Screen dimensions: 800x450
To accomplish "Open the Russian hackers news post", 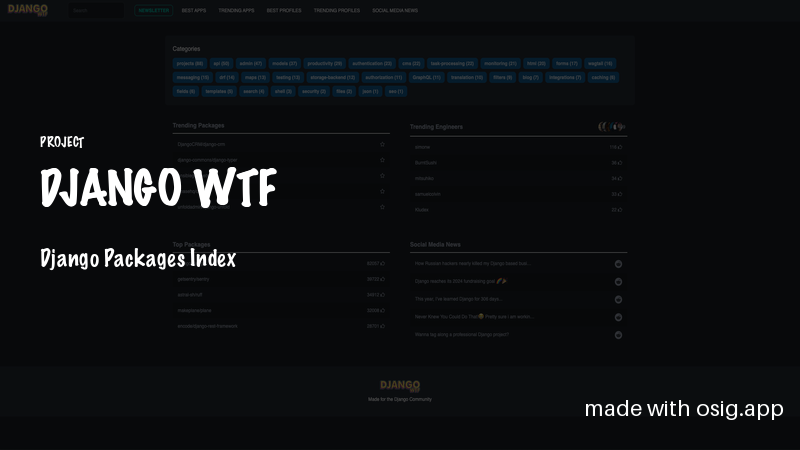I will point(472,264).
